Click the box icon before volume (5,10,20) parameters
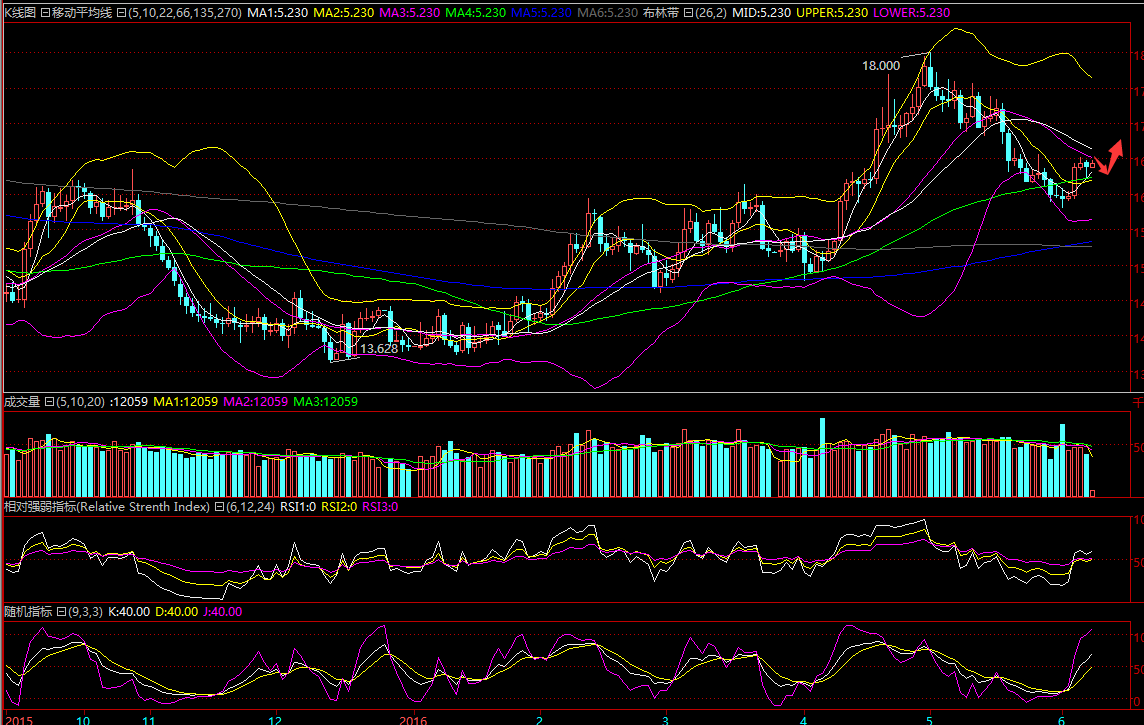The height and width of the screenshot is (725, 1144). 50,402
